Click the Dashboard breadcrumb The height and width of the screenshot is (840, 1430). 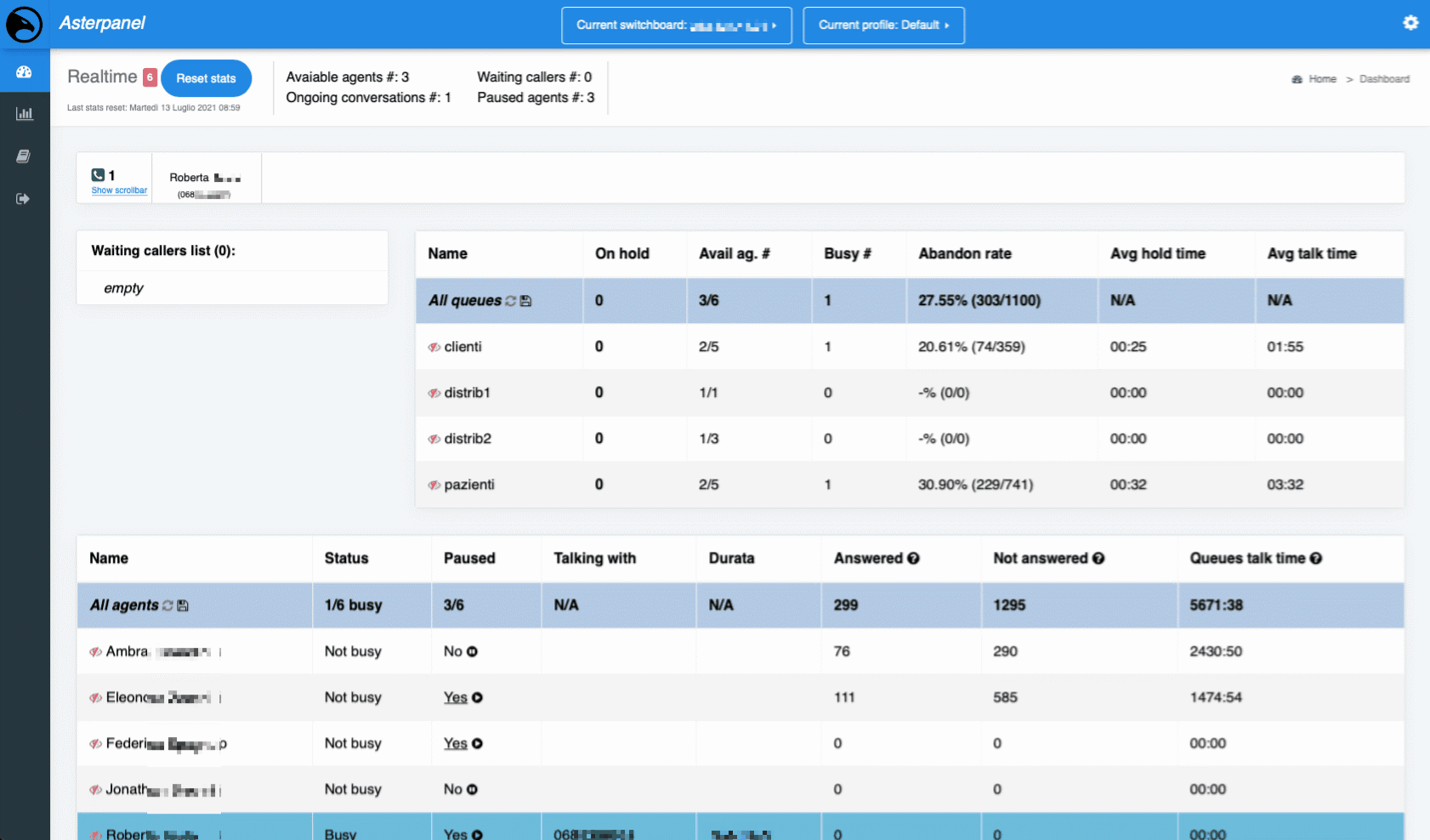[1384, 79]
